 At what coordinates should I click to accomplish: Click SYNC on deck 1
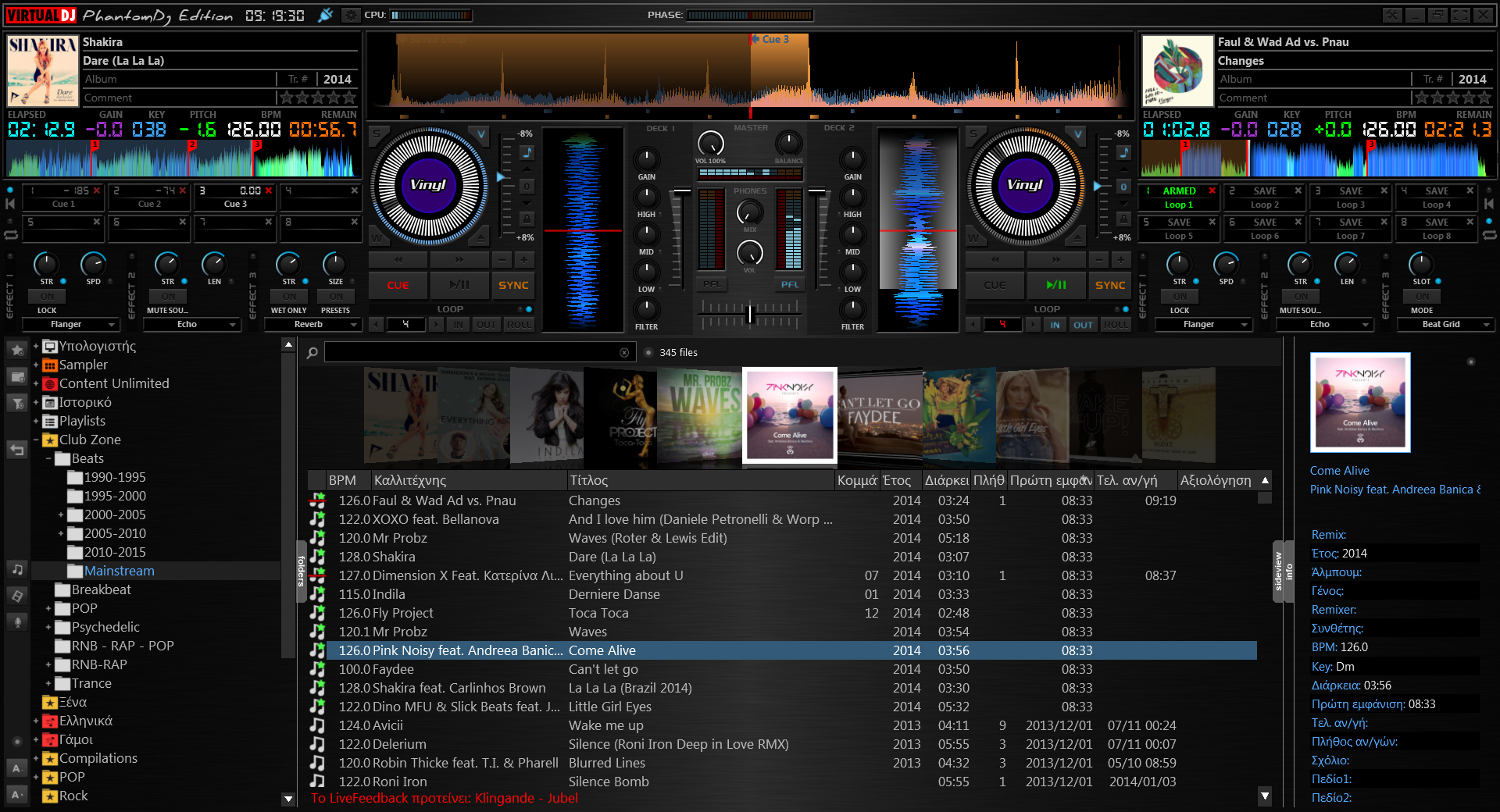tap(513, 285)
